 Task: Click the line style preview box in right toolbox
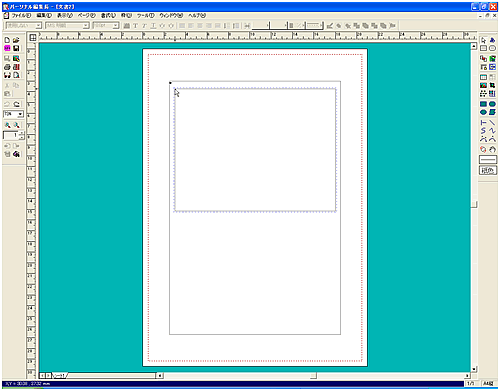click(x=488, y=160)
